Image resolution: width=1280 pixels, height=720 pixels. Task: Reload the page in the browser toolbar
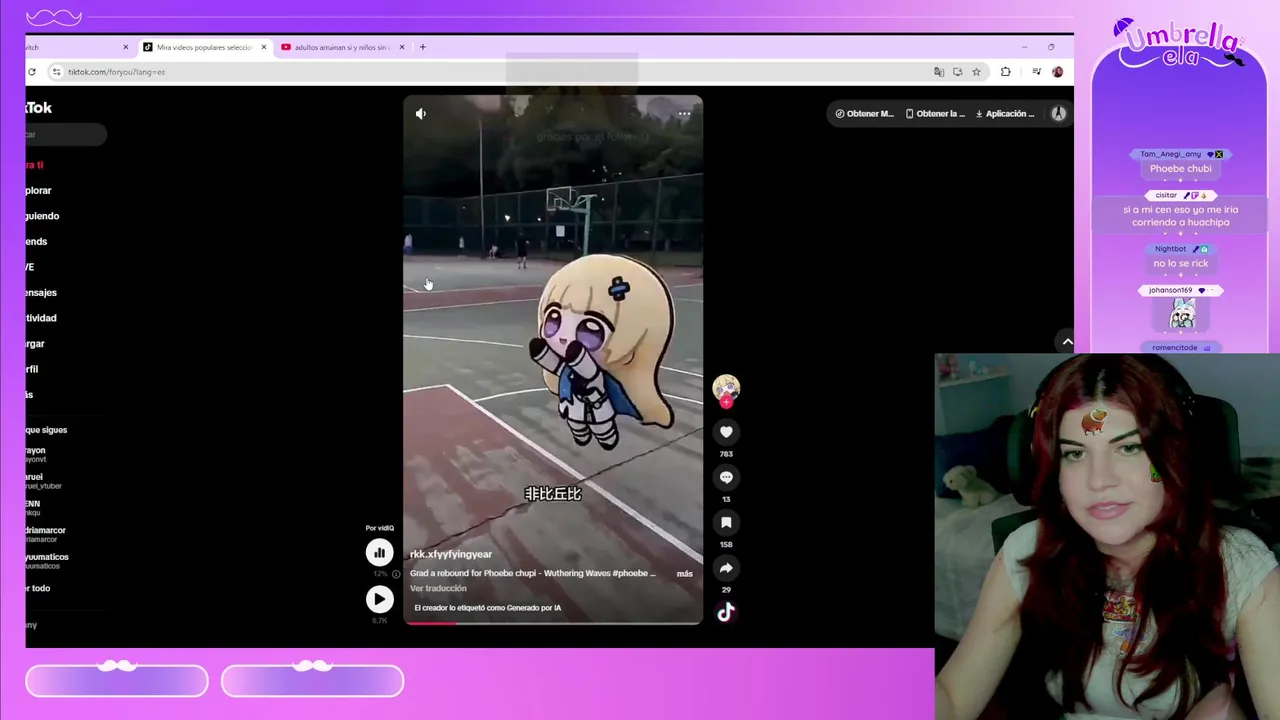tap(32, 72)
